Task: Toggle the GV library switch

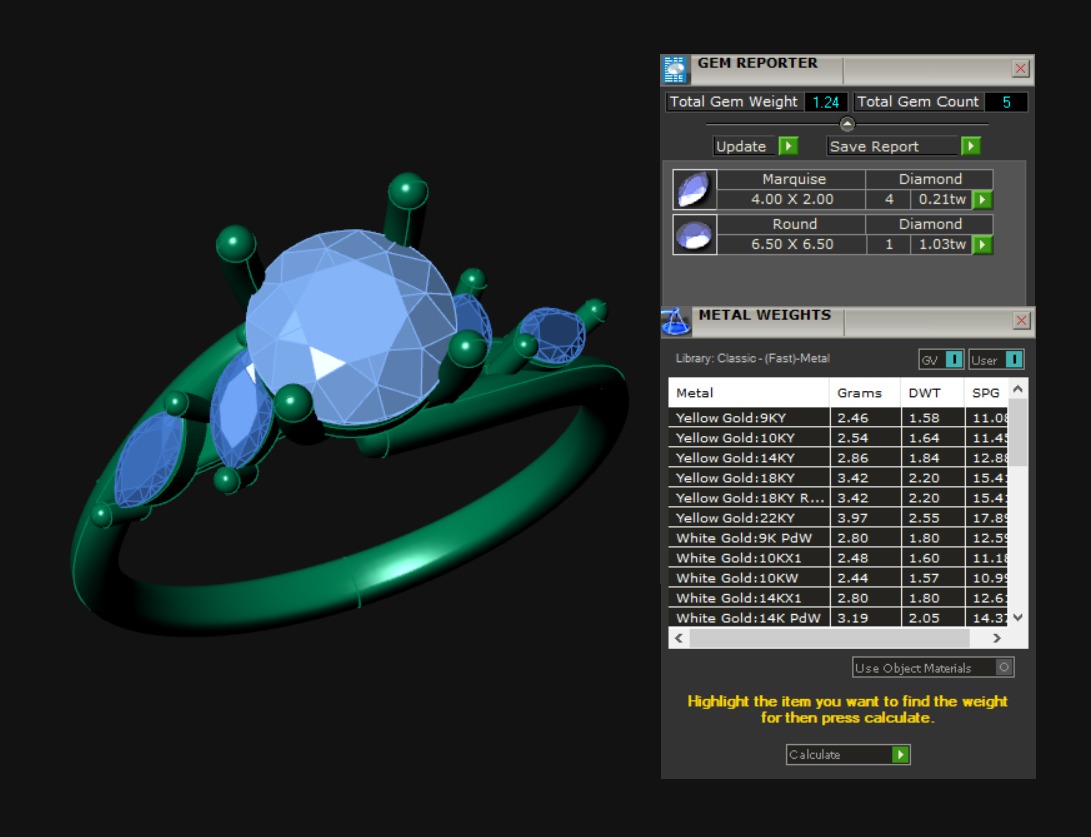Action: pyautogui.click(x=954, y=359)
